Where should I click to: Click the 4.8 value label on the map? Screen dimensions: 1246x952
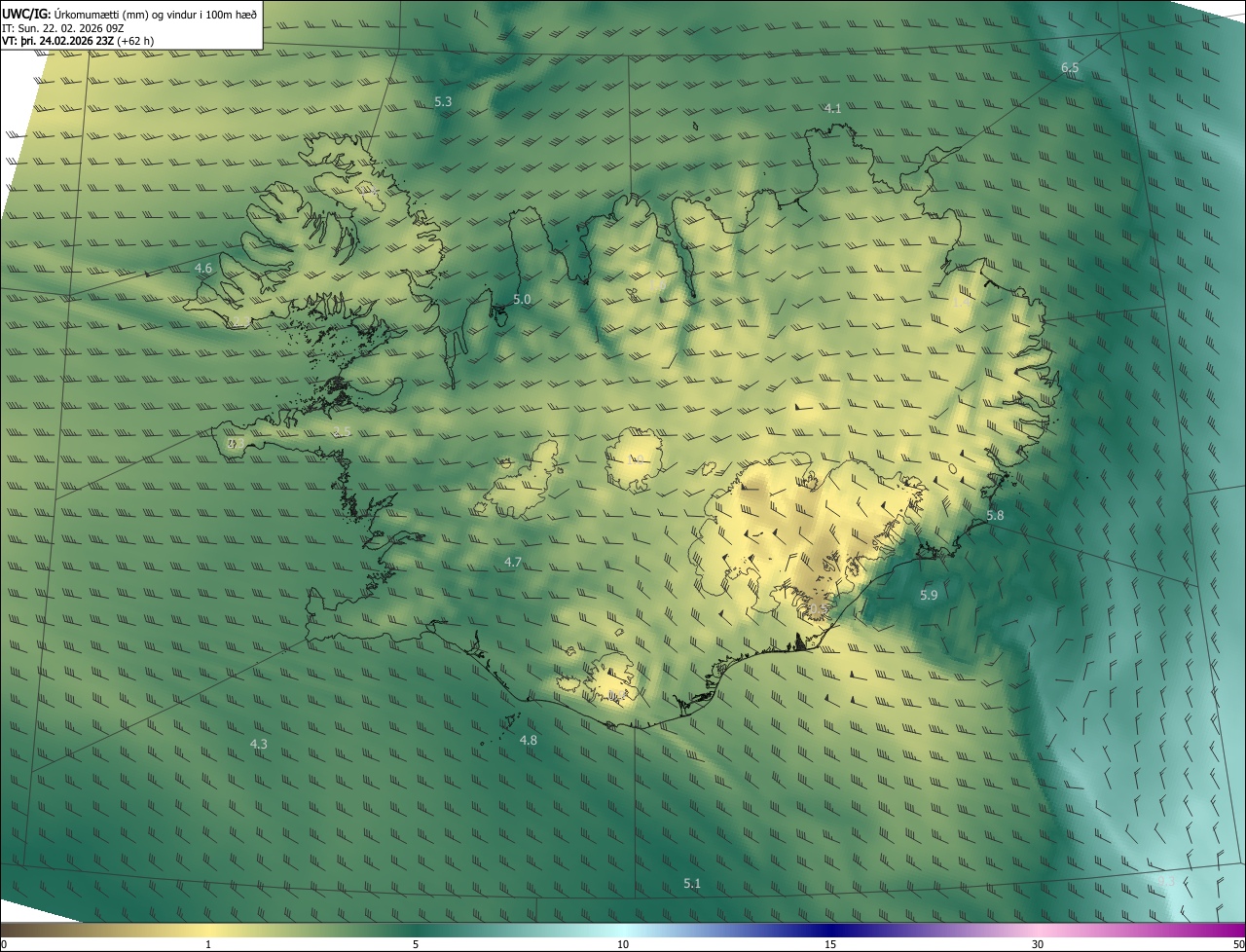528,741
